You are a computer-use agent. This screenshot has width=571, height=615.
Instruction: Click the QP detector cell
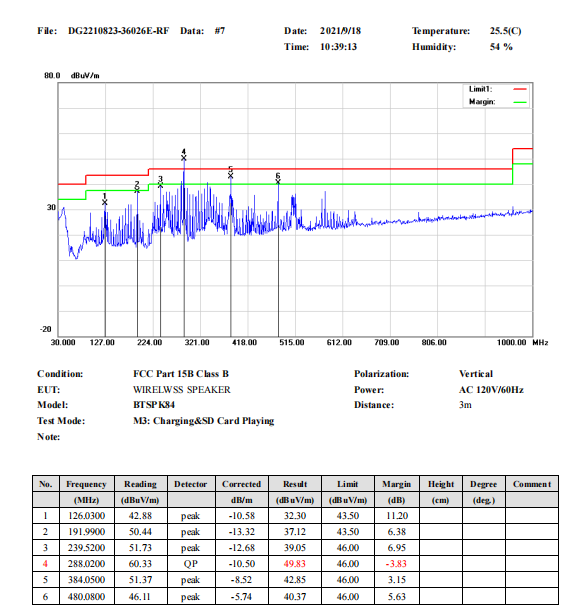(x=191, y=564)
